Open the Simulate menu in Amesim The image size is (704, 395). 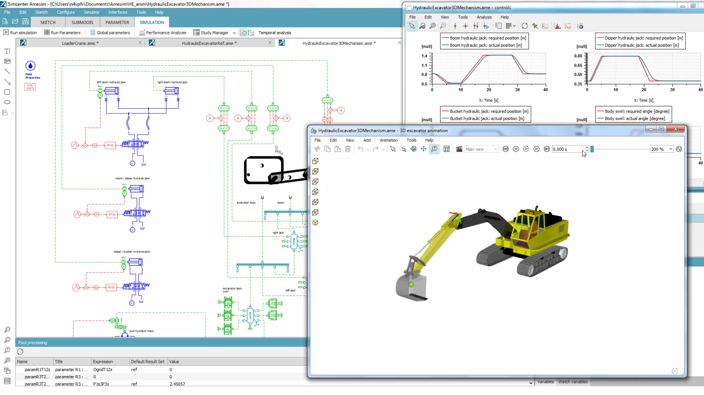click(91, 12)
